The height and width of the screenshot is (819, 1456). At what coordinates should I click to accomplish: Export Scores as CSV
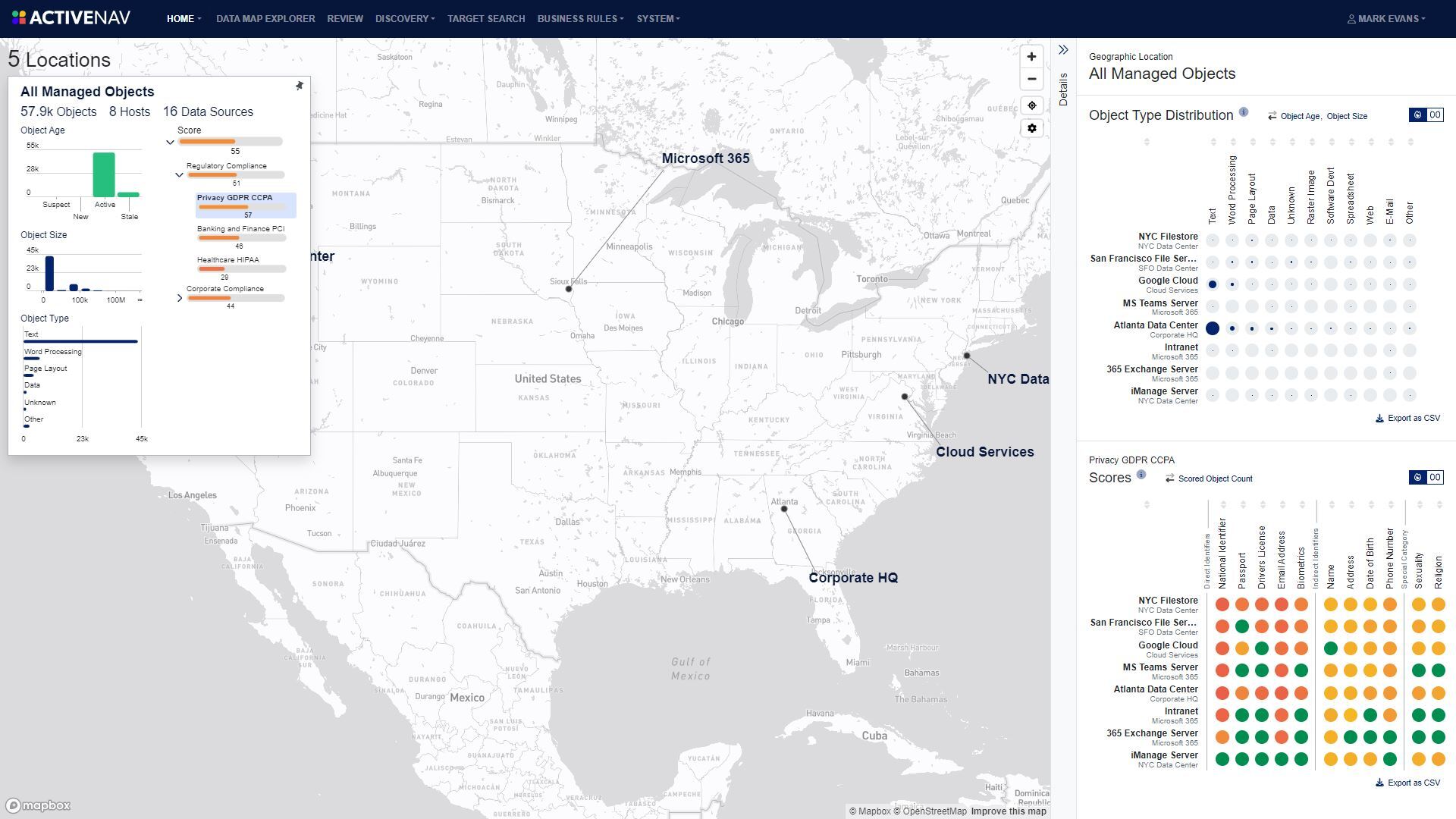tap(1407, 783)
